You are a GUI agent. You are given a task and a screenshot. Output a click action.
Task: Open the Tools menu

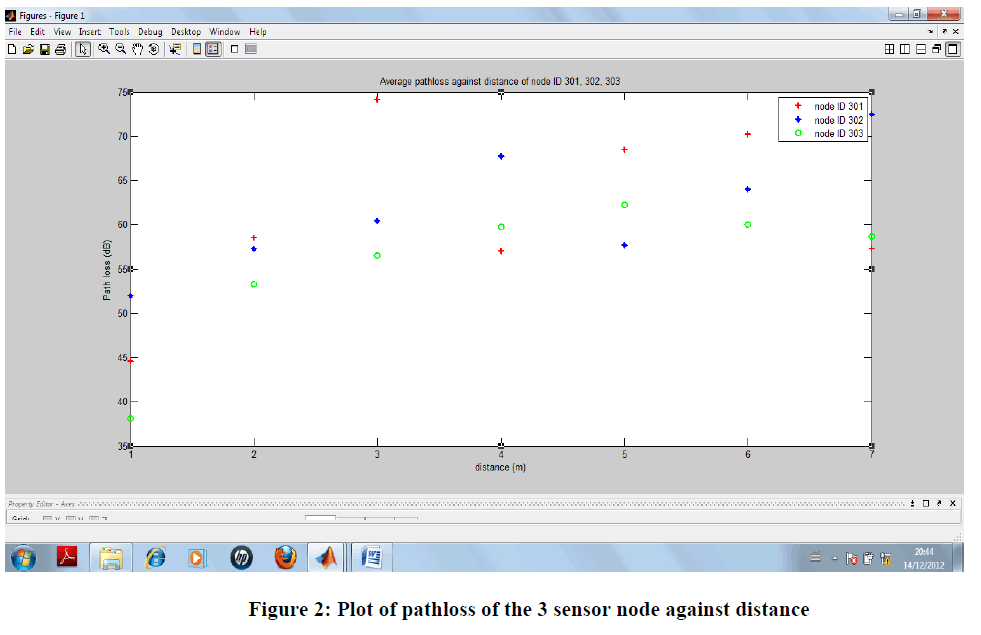[x=119, y=32]
